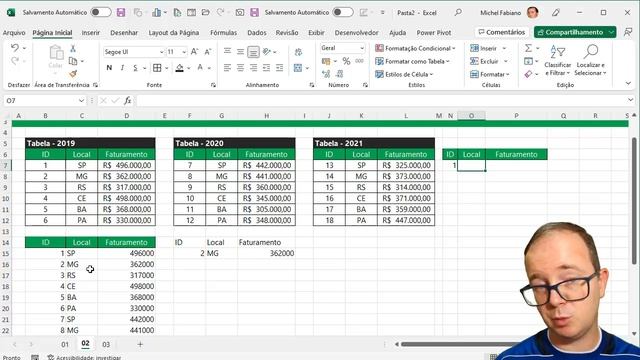Click the Cut scissors icon

tap(73, 49)
